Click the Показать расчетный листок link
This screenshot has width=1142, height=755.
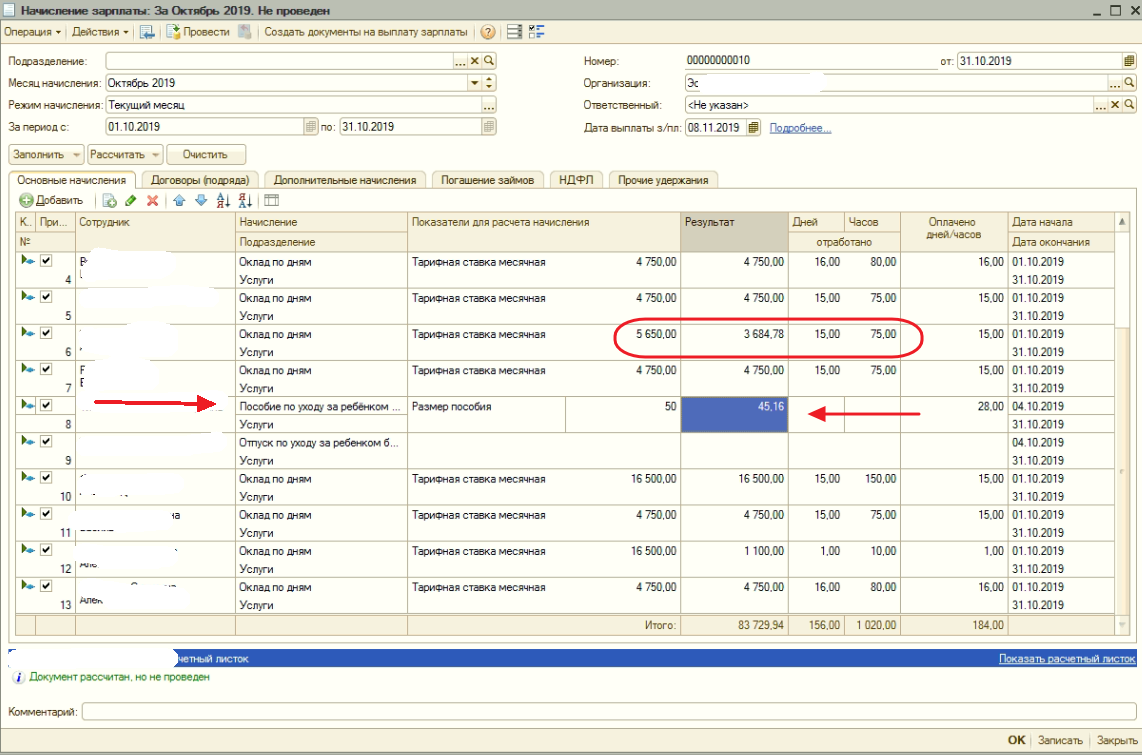point(1066,659)
